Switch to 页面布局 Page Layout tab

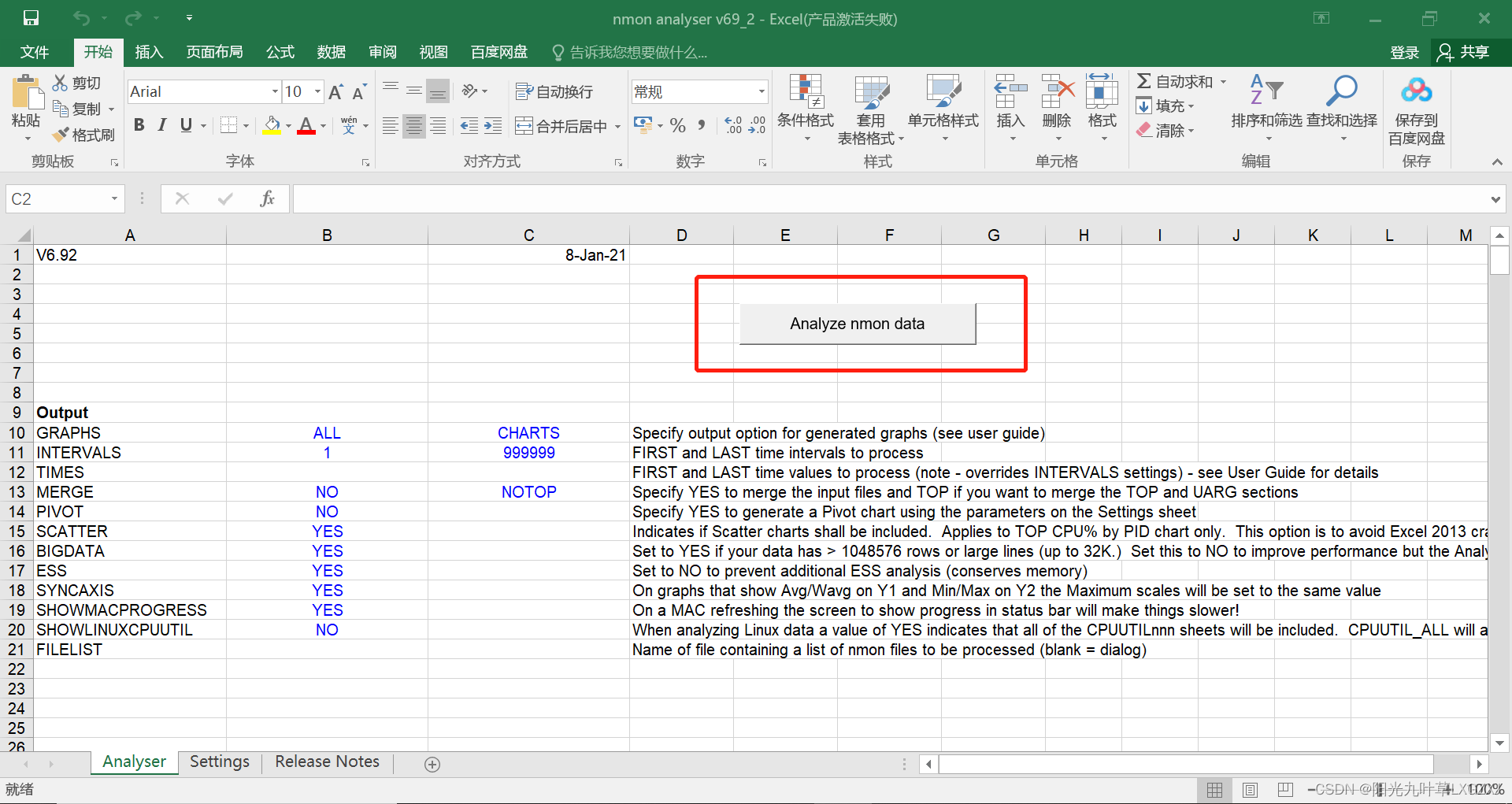[x=214, y=52]
